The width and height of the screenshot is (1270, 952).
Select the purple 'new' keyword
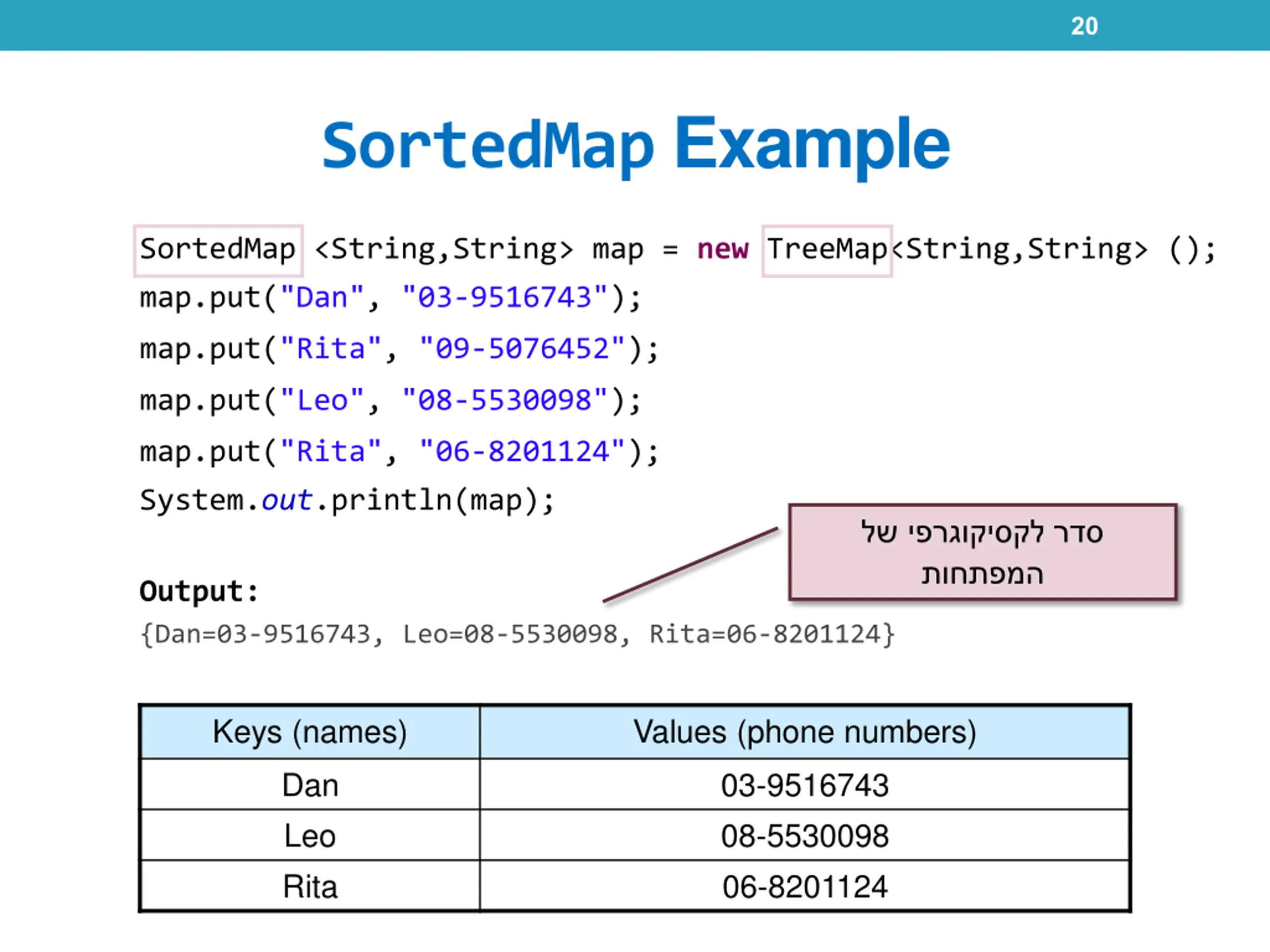click(722, 249)
